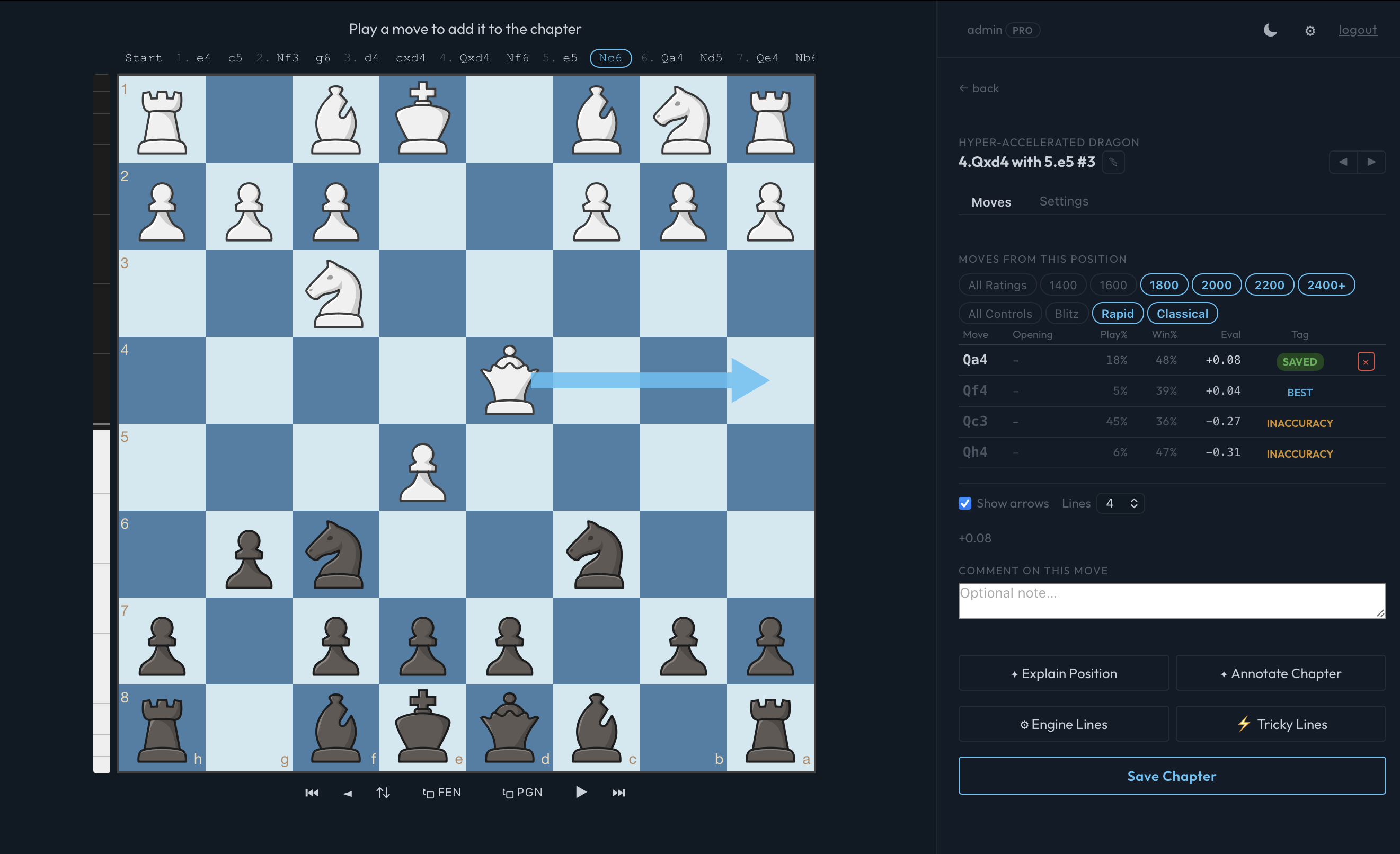Enable the Blitz time control filter
This screenshot has height=854, width=1400.
(x=1066, y=314)
